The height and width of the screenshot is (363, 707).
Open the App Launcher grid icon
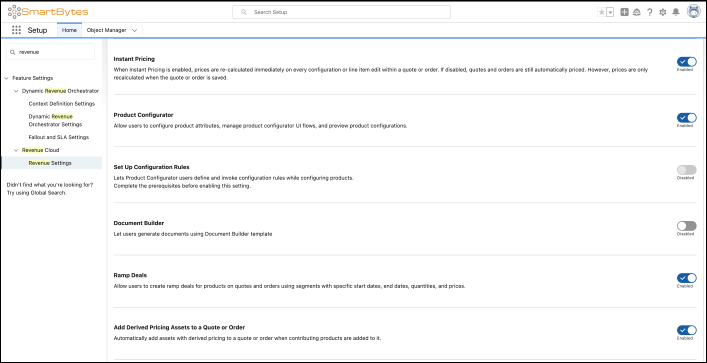pos(16,30)
